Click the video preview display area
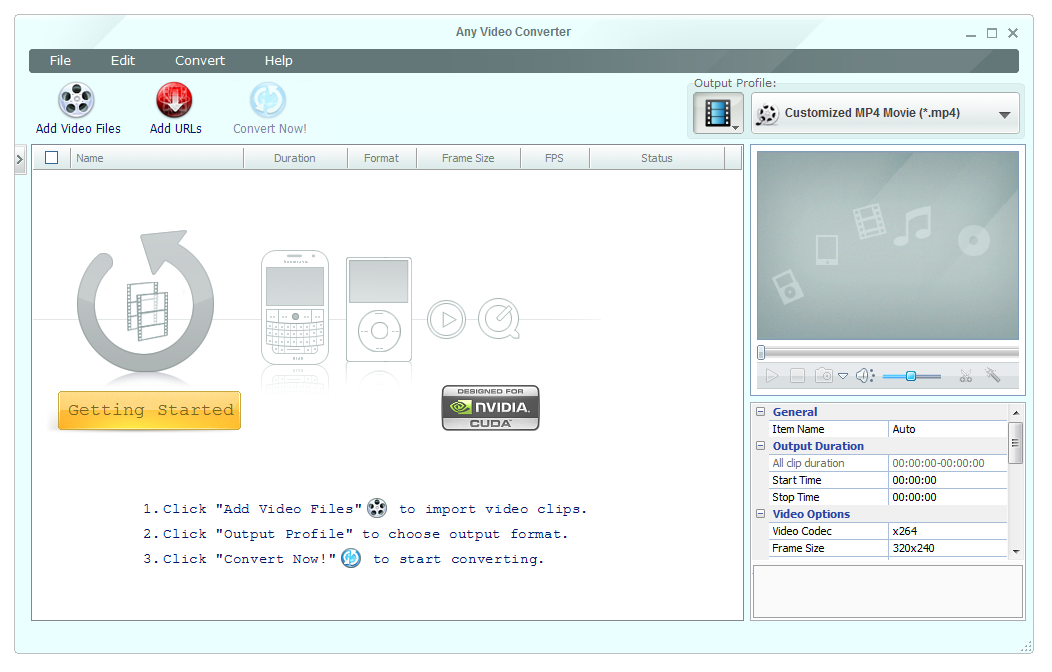This screenshot has width=1052, height=672. tap(888, 245)
